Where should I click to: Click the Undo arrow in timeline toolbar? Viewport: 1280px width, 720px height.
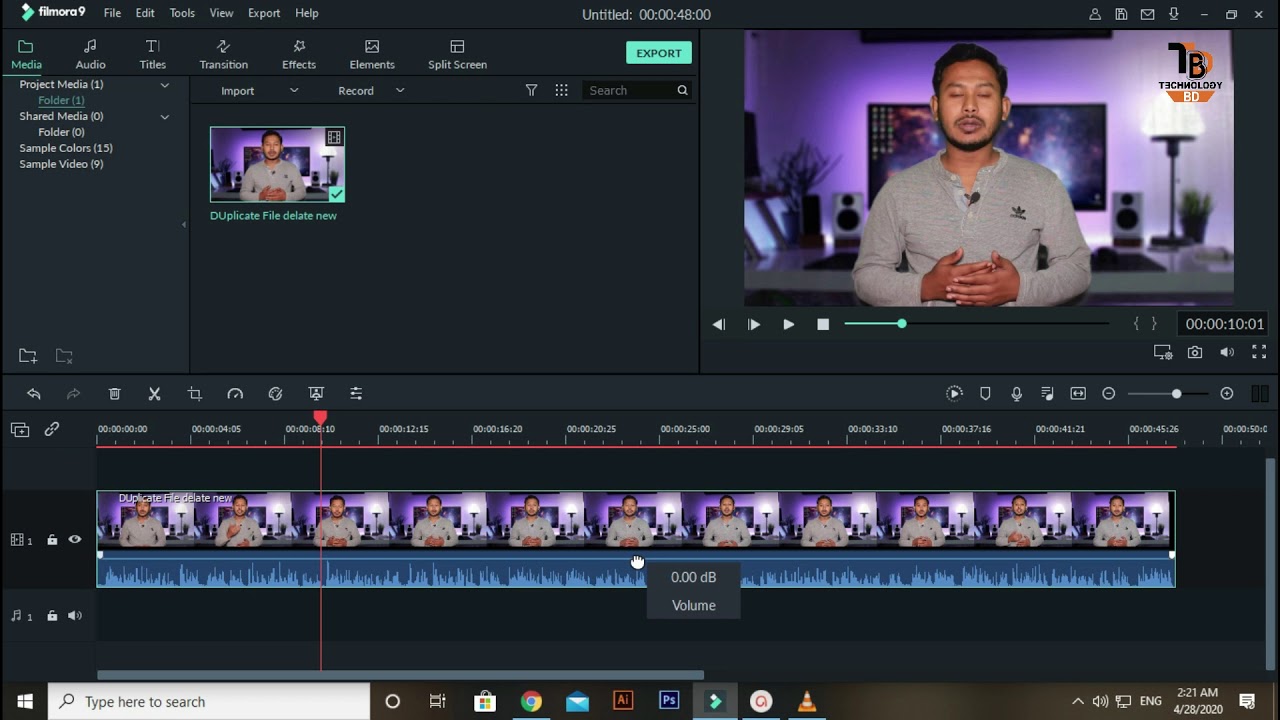tap(34, 394)
